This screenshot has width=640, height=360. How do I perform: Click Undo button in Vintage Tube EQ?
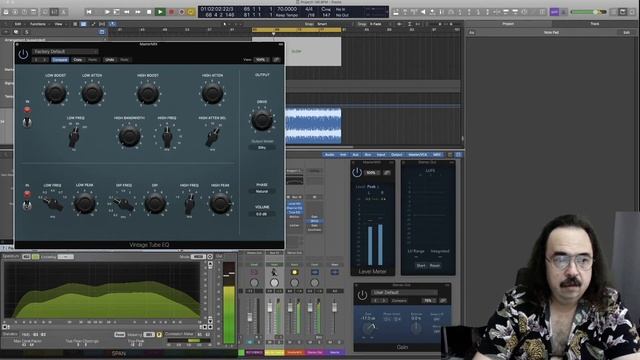[x=109, y=60]
